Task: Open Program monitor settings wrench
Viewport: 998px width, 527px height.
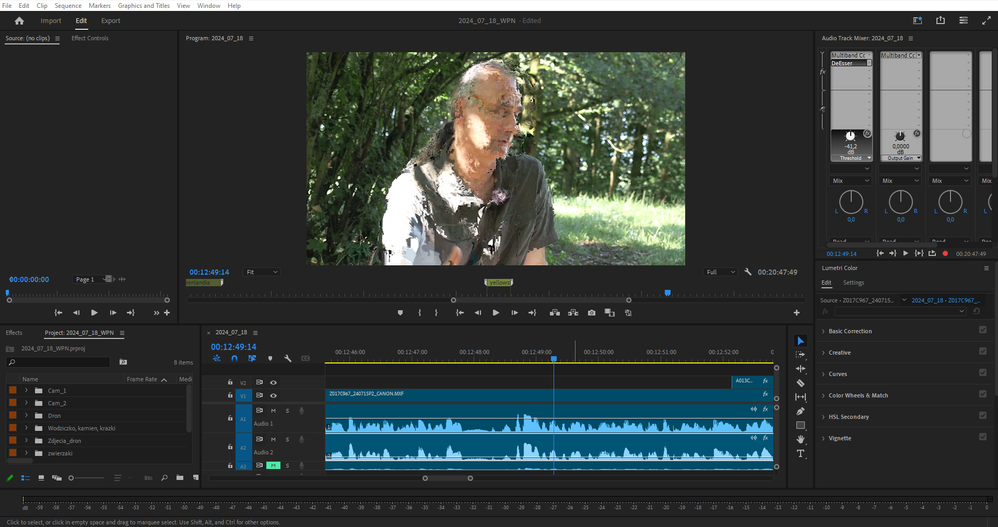Action: pos(748,272)
